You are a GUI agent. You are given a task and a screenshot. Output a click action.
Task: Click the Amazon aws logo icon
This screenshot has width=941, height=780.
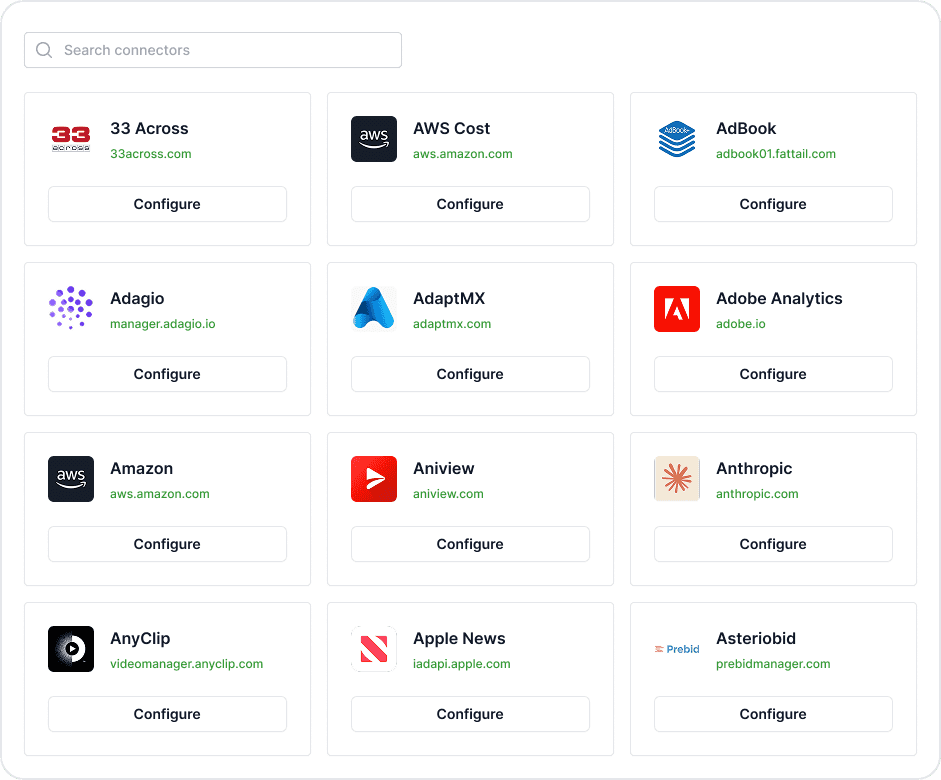(71, 478)
